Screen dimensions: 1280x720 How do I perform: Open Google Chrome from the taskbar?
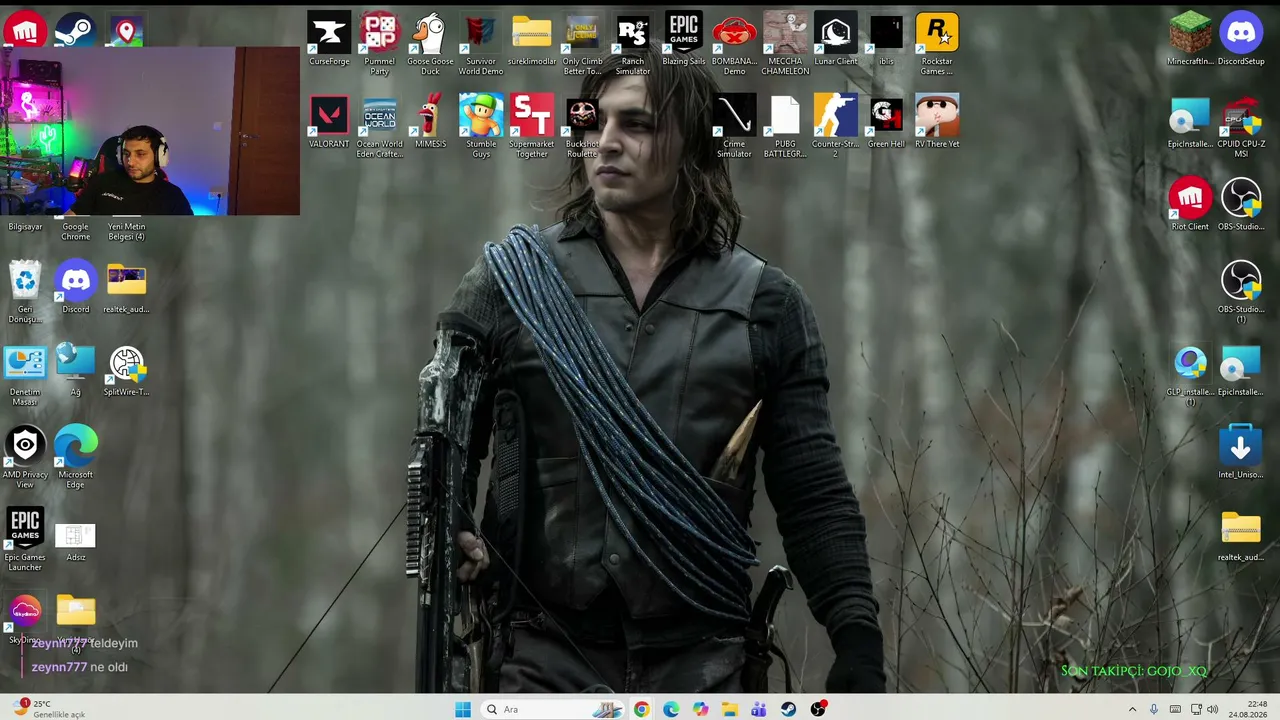point(641,709)
